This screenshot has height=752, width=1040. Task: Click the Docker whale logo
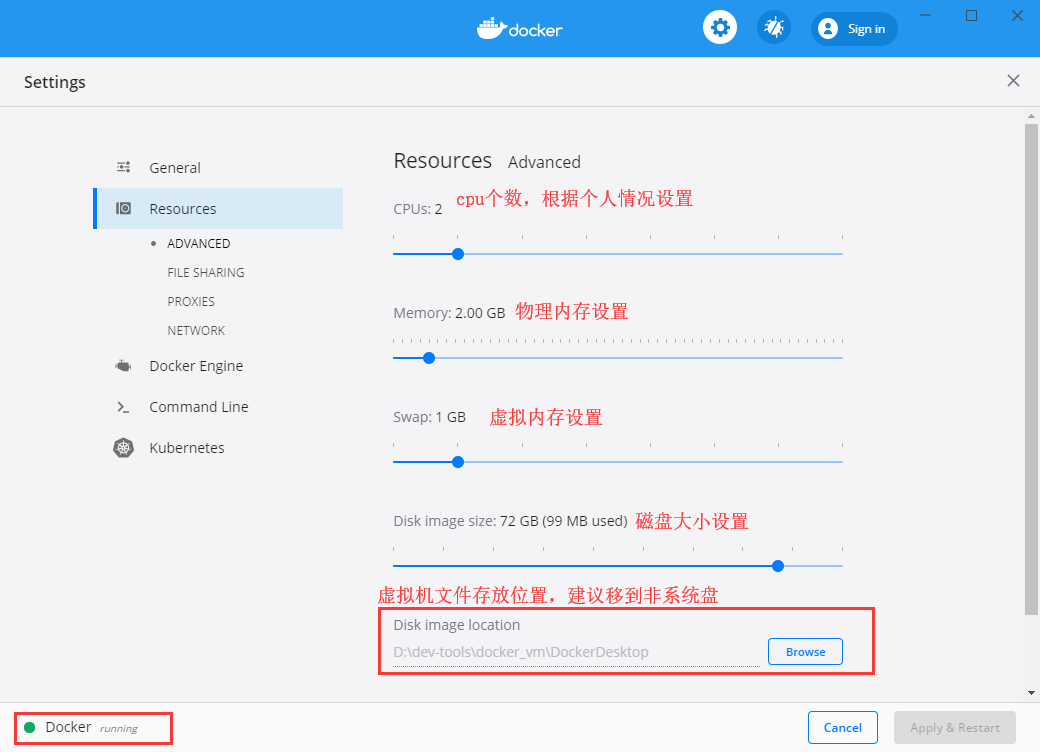click(519, 29)
